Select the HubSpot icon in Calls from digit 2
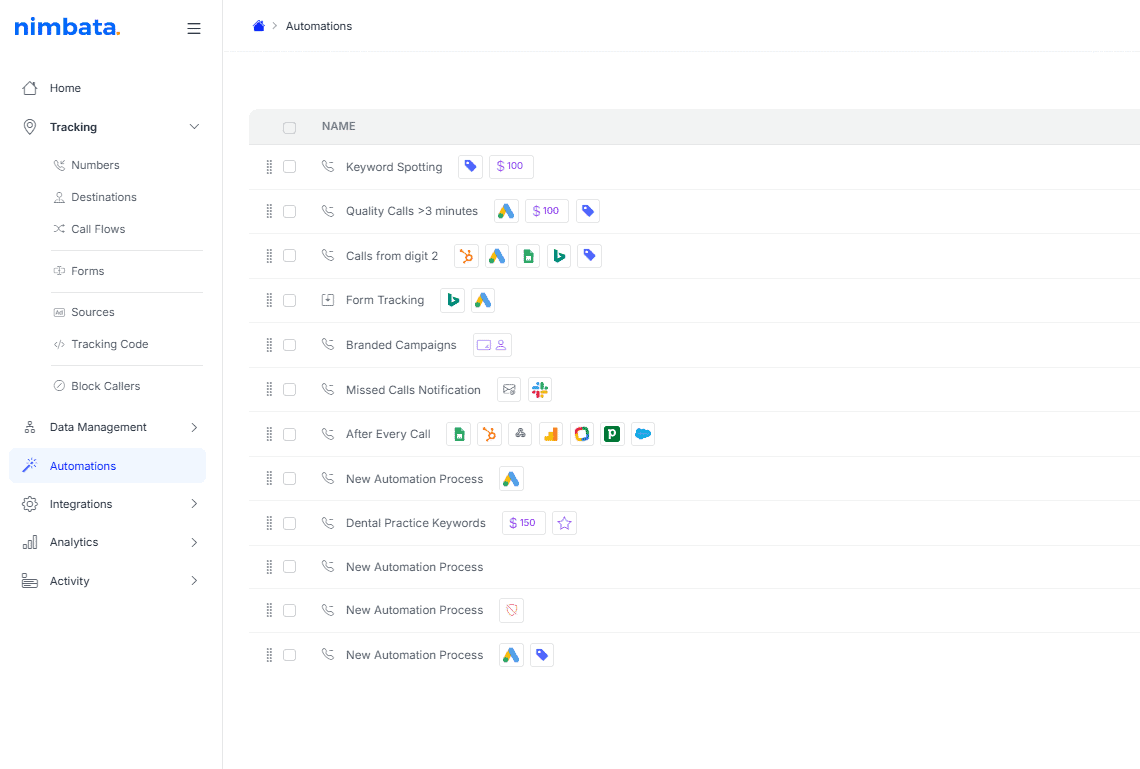1140x769 pixels. coord(466,255)
